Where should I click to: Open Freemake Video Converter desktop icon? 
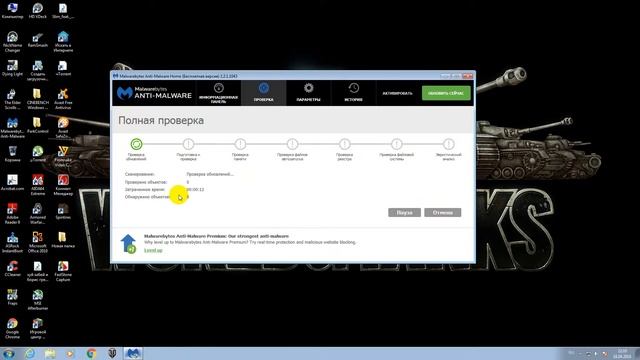click(x=63, y=156)
